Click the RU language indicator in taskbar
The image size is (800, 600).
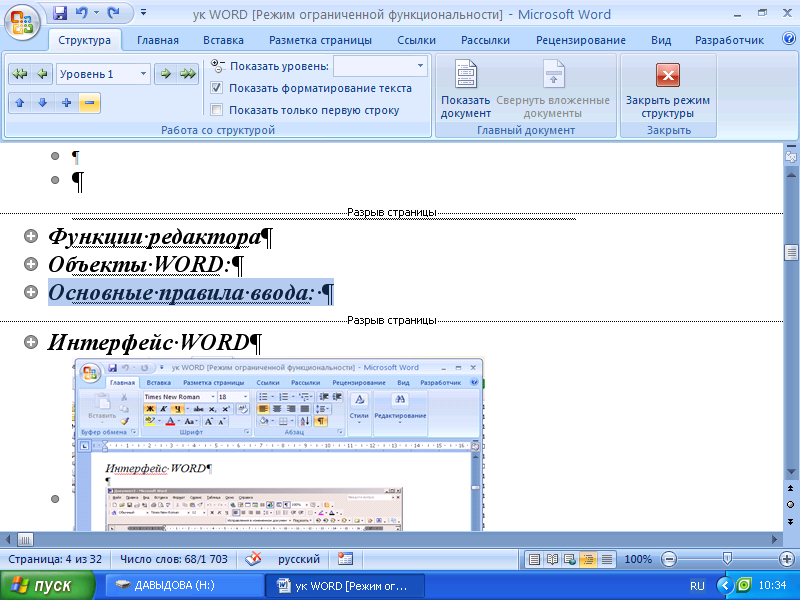(x=697, y=586)
